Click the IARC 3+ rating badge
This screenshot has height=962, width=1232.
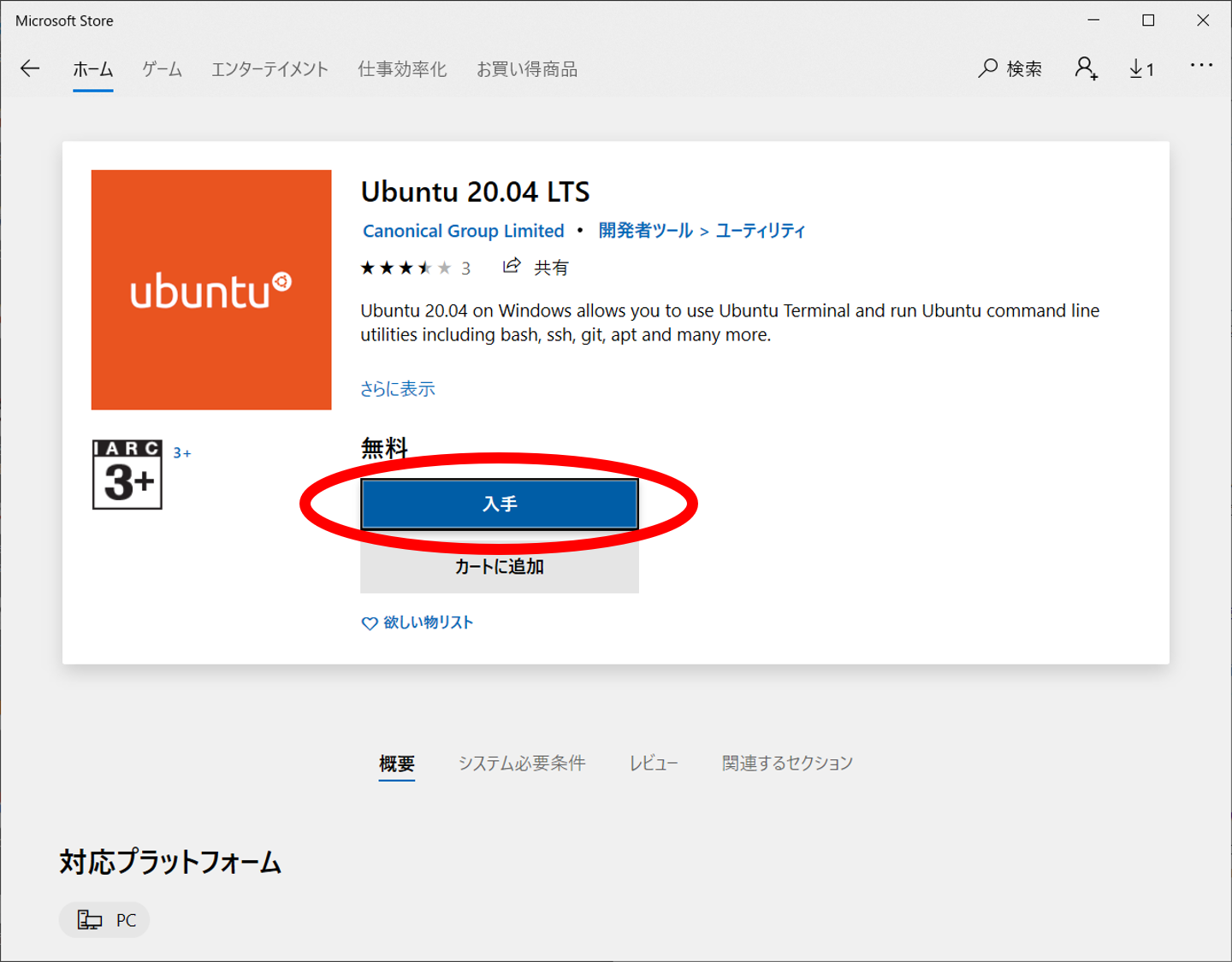(x=127, y=475)
